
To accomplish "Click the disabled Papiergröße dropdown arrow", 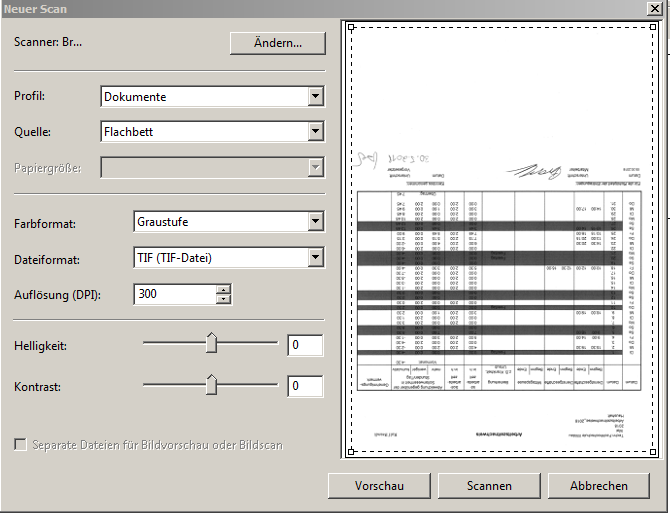I will coord(315,167).
